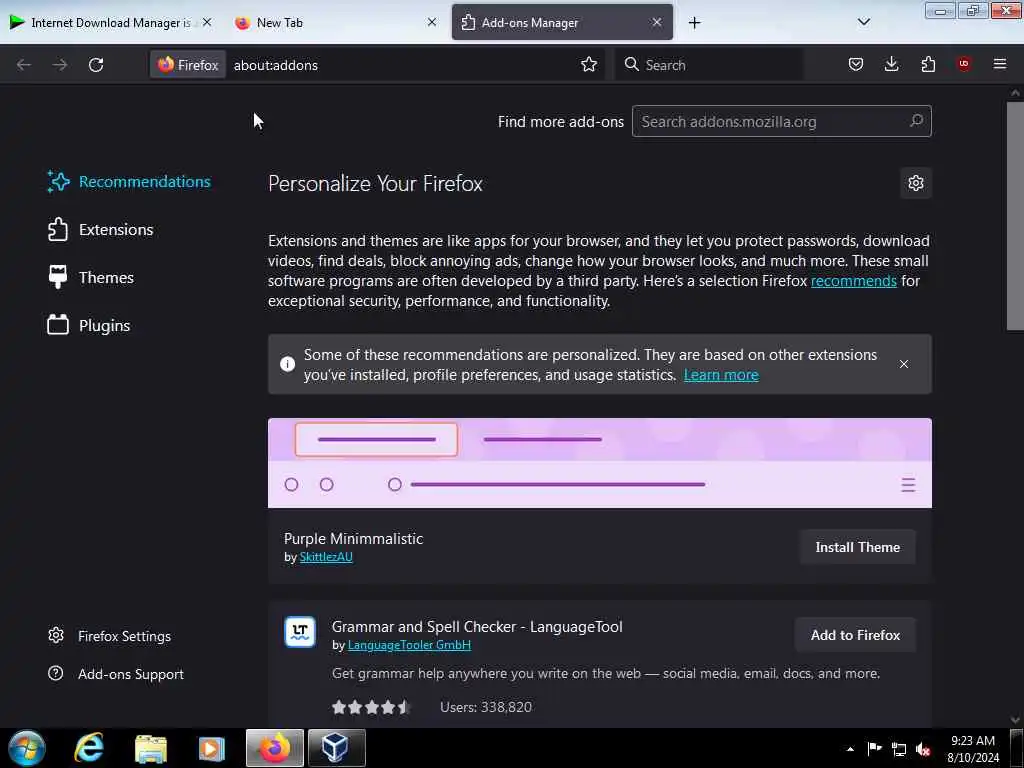1024x768 pixels.
Task: Open Purple Minimmalistic theme preview image
Action: tap(600, 463)
